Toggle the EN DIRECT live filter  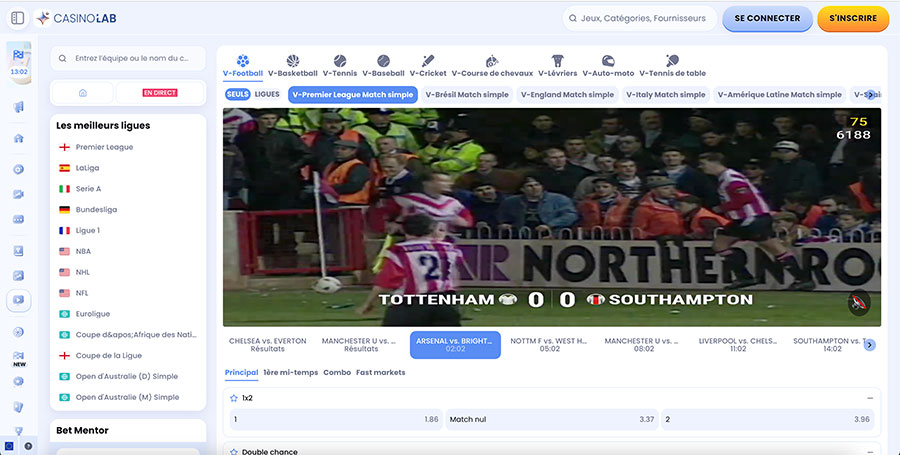click(x=160, y=93)
